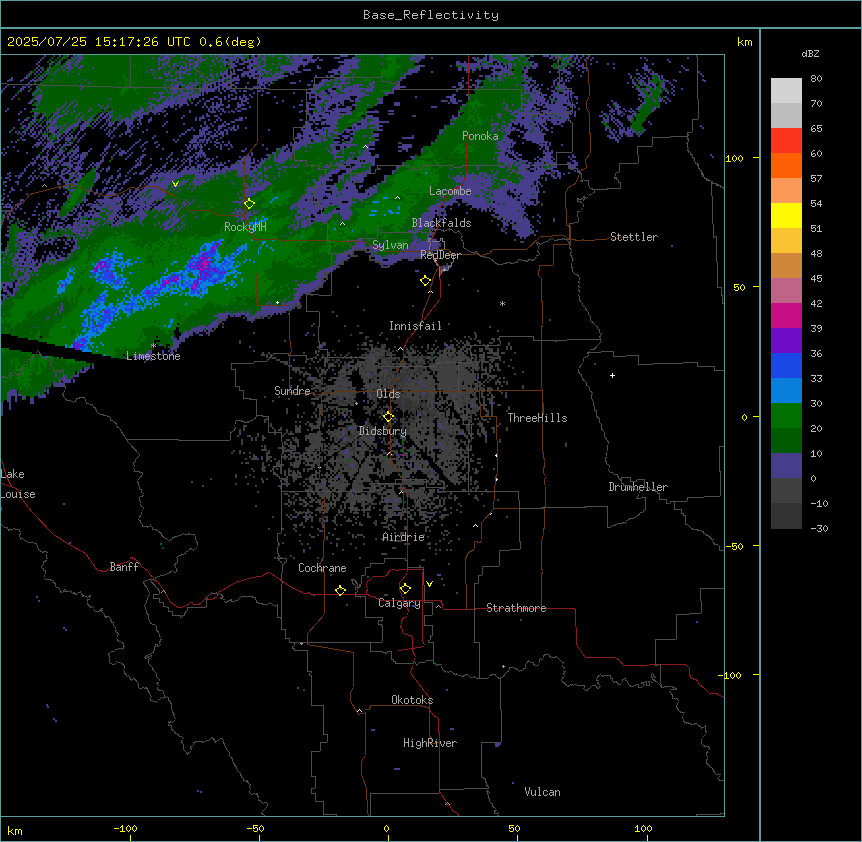Click the Drumheller label
Screen dimensions: 862x842
click(x=638, y=487)
